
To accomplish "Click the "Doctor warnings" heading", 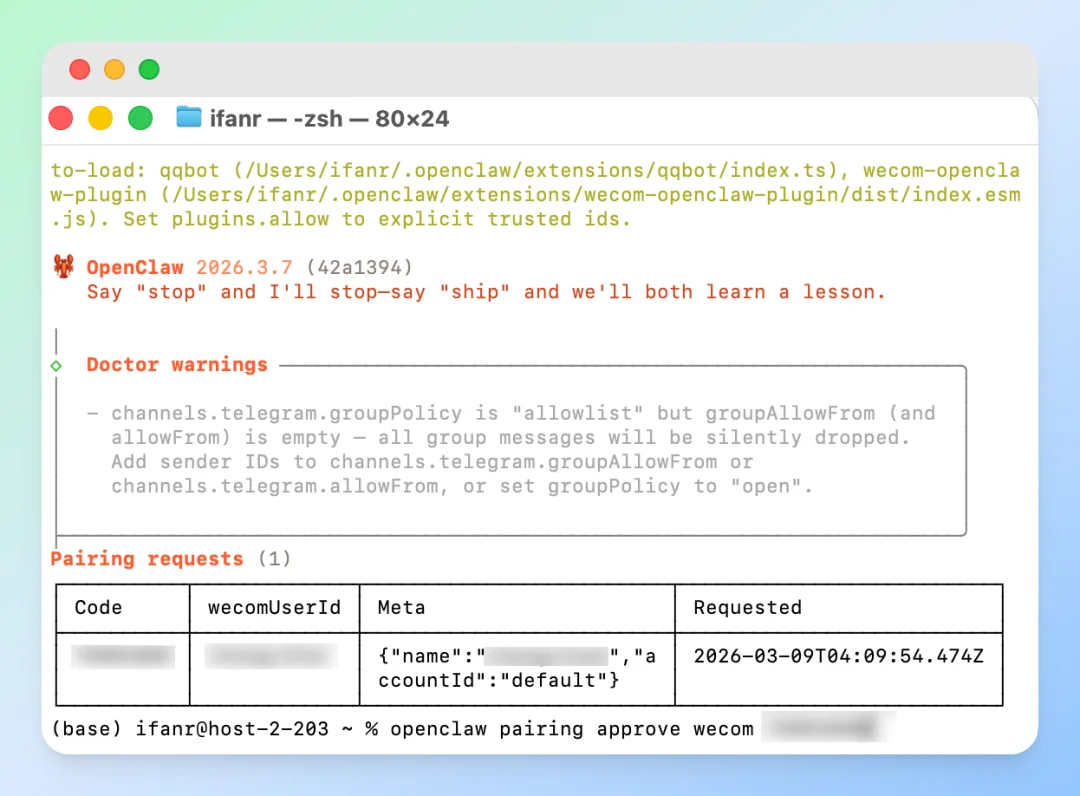I will click(177, 365).
